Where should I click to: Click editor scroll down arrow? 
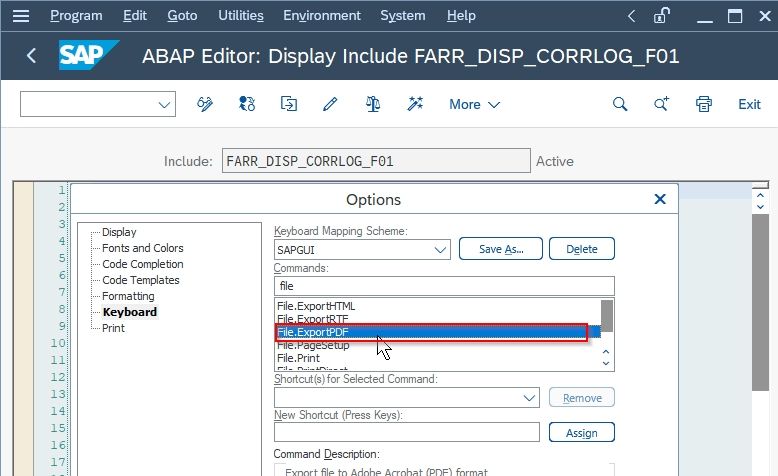pos(760,206)
